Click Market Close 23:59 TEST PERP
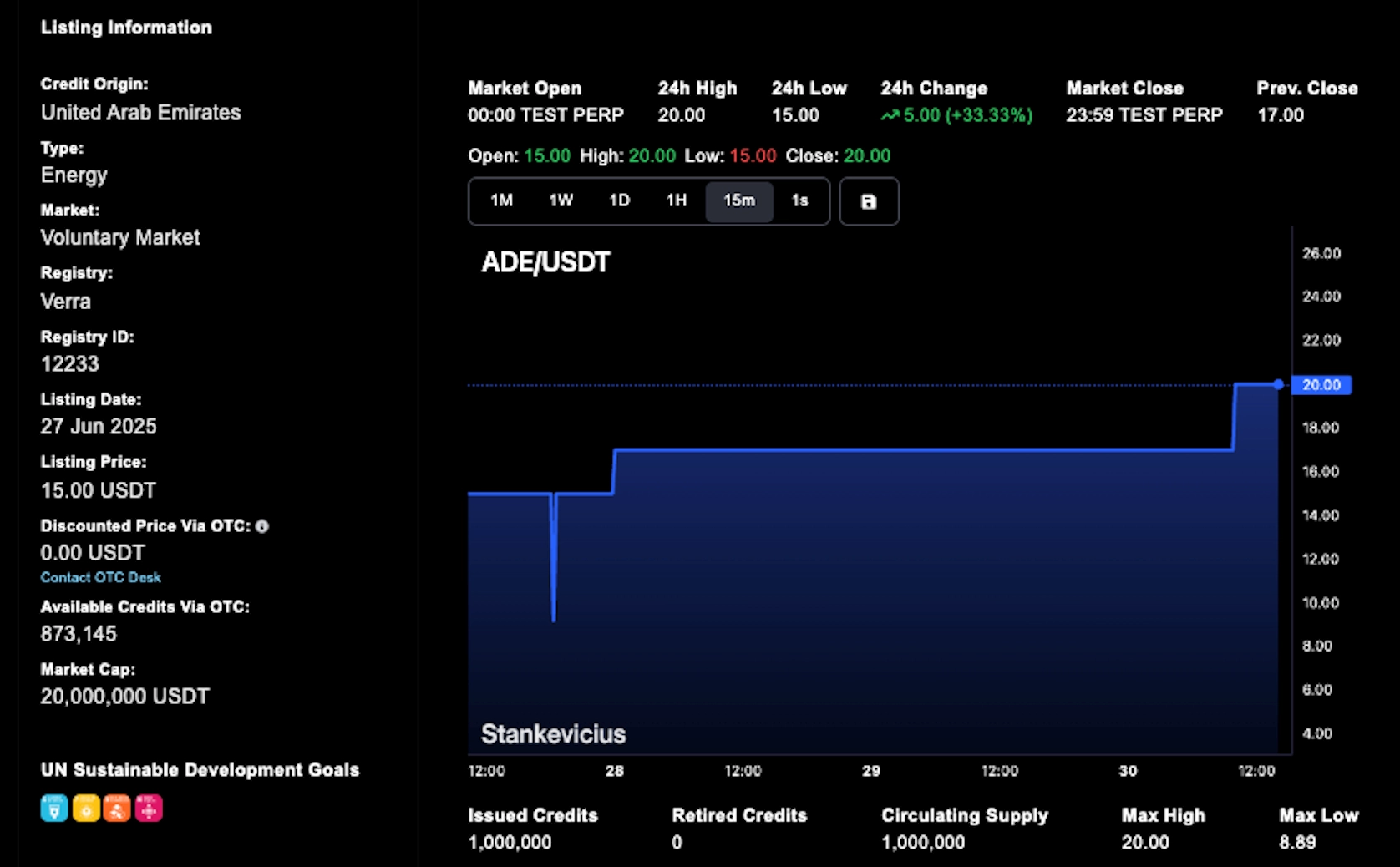The image size is (1400, 867). pyautogui.click(x=1144, y=115)
